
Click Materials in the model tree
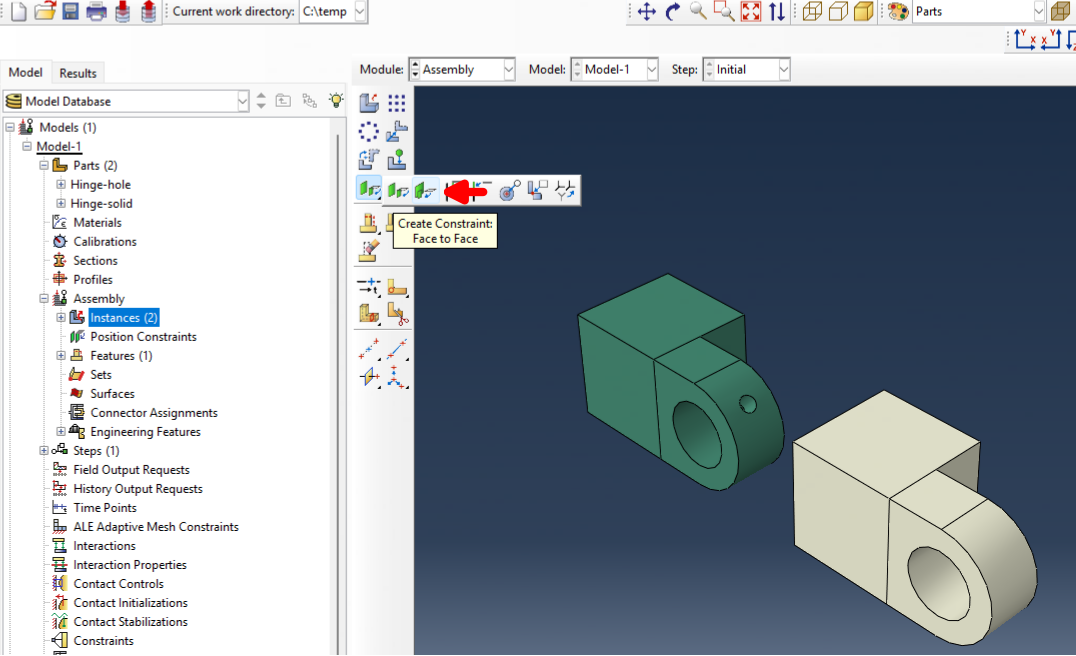click(x=97, y=223)
